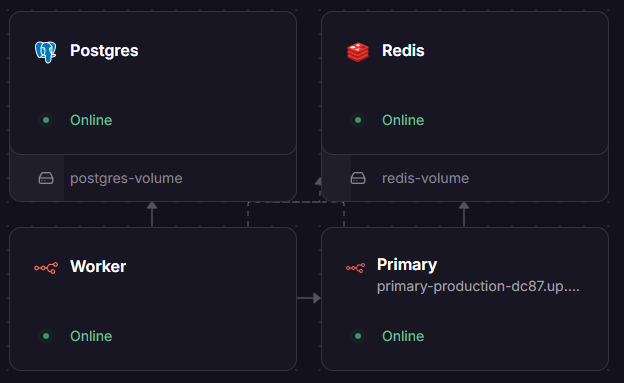The width and height of the screenshot is (624, 383).
Task: Click the Online status text on Postgres
Action: click(91, 120)
